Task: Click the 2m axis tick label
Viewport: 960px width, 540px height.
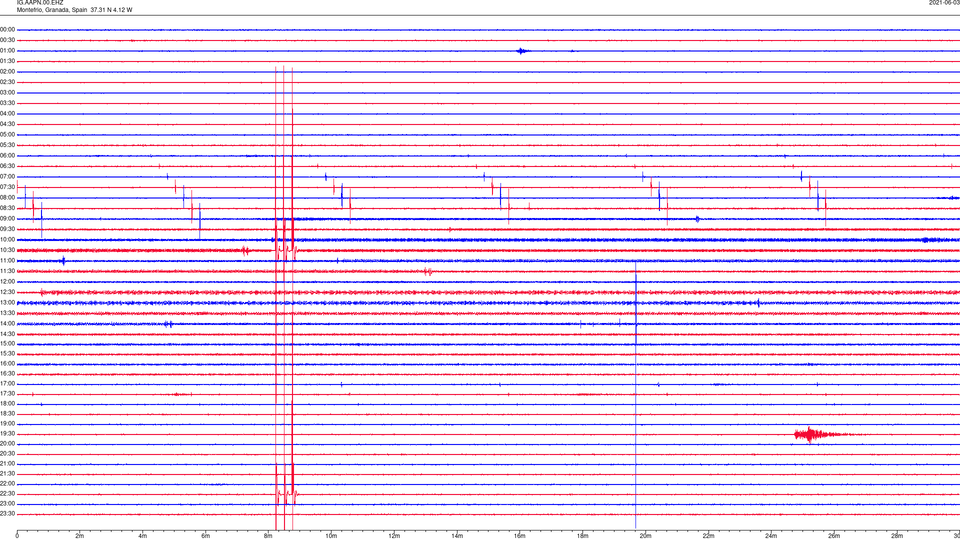Action: [x=80, y=536]
